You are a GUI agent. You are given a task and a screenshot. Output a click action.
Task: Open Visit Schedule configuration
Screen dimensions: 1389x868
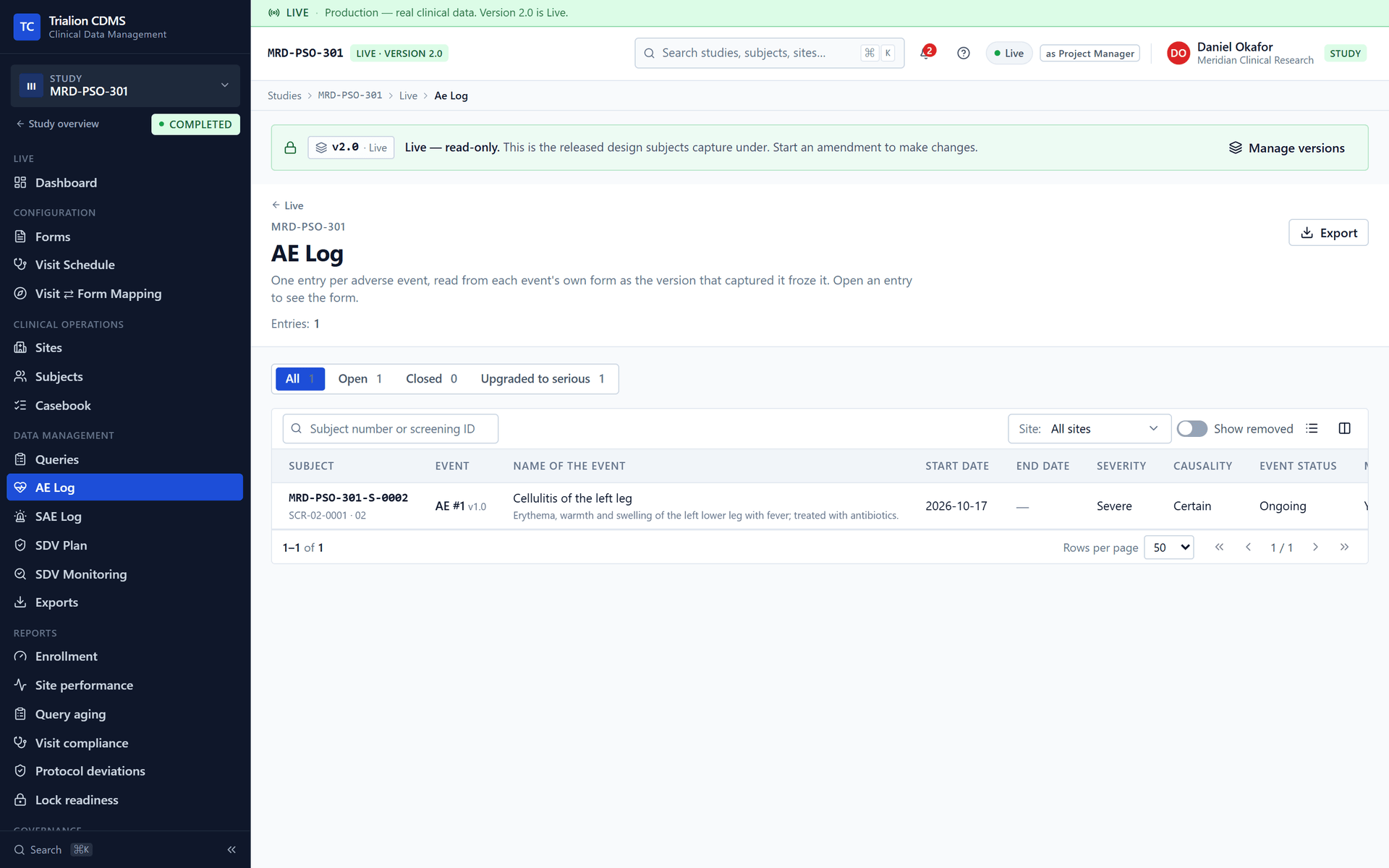(124, 265)
